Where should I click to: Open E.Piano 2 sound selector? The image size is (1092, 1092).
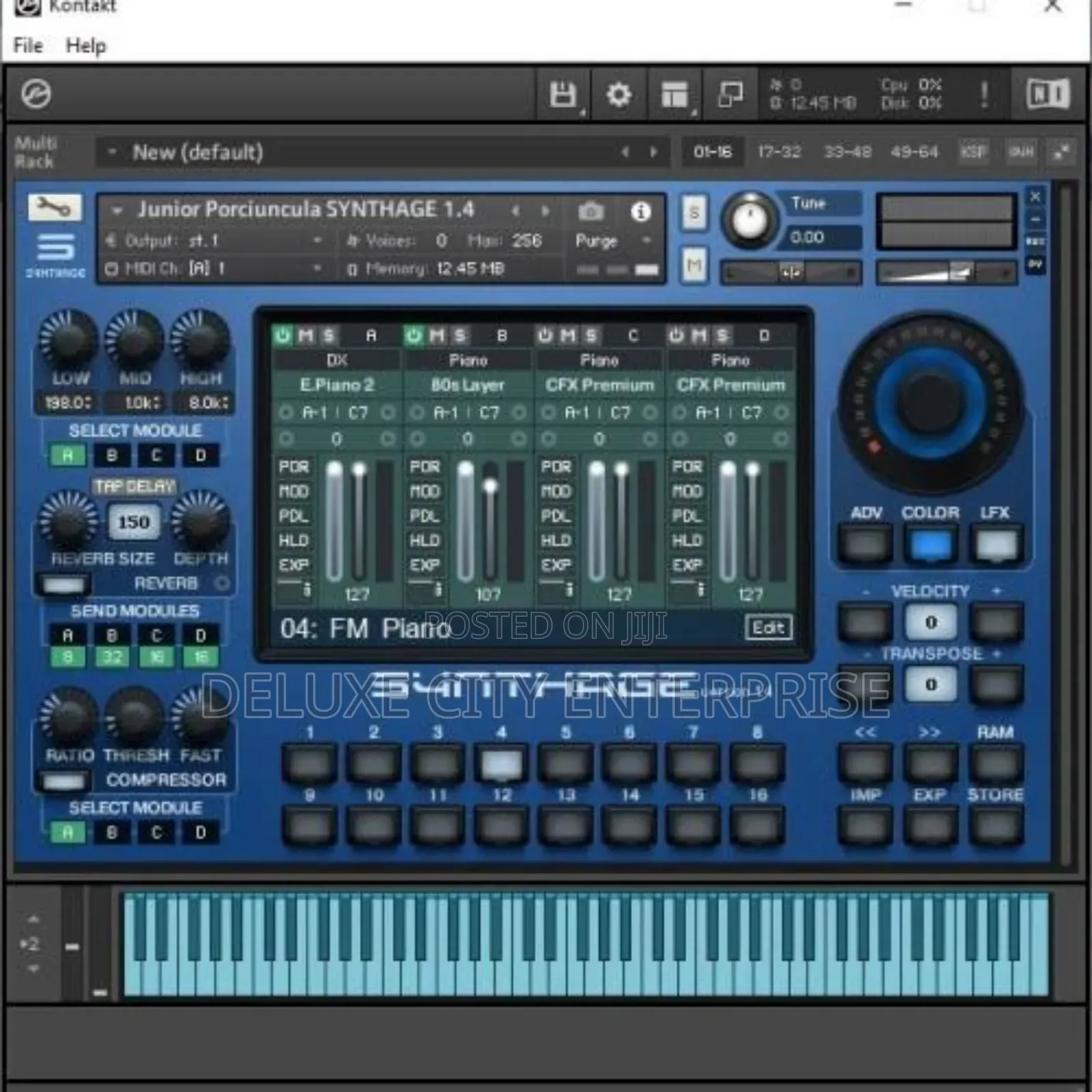click(x=337, y=385)
